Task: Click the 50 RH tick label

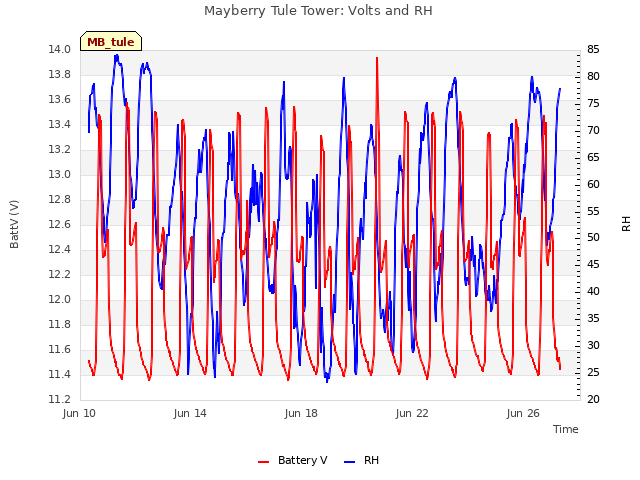Action: (593, 238)
